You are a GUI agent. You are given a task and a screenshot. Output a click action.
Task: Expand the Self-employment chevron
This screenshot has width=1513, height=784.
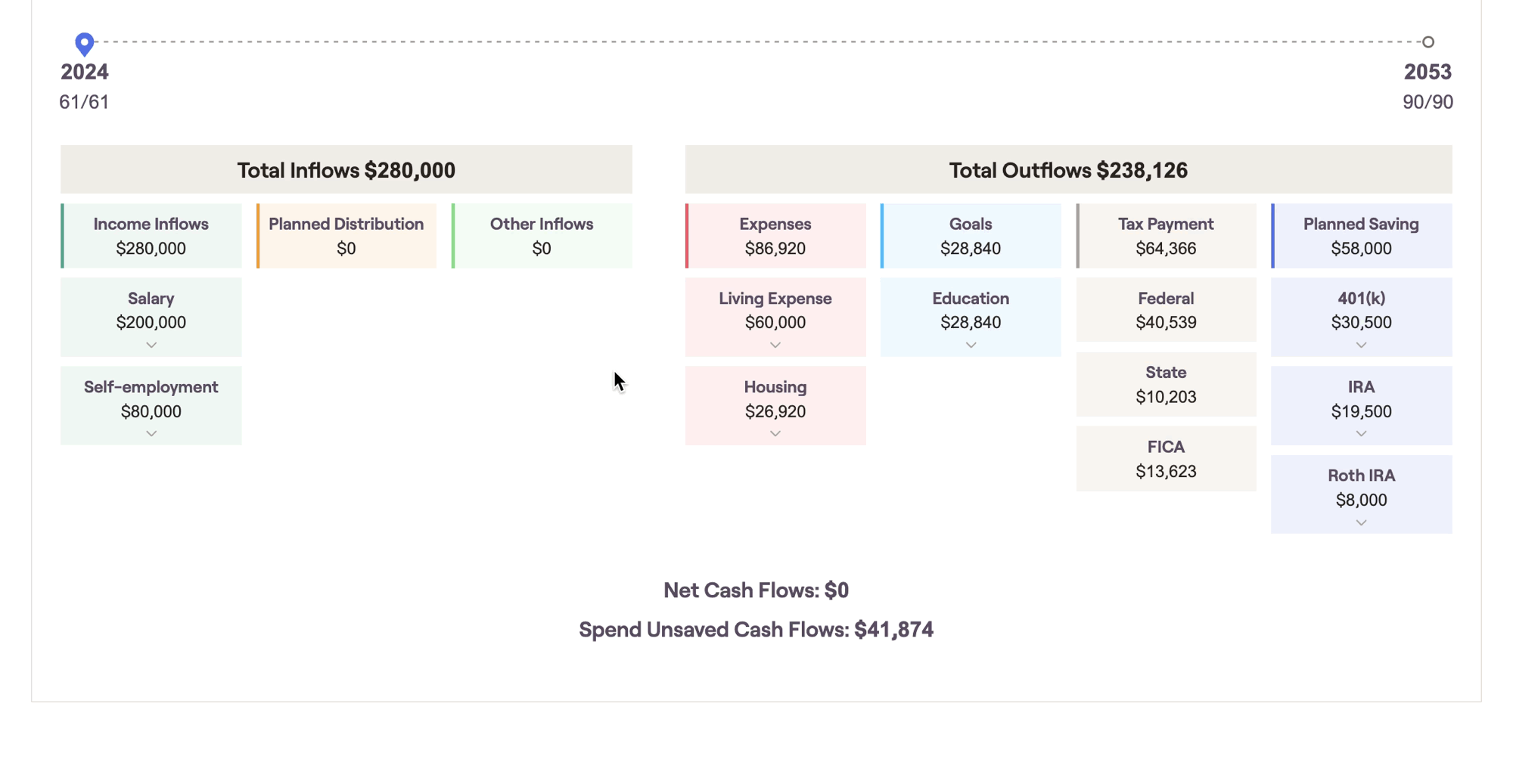pos(151,434)
